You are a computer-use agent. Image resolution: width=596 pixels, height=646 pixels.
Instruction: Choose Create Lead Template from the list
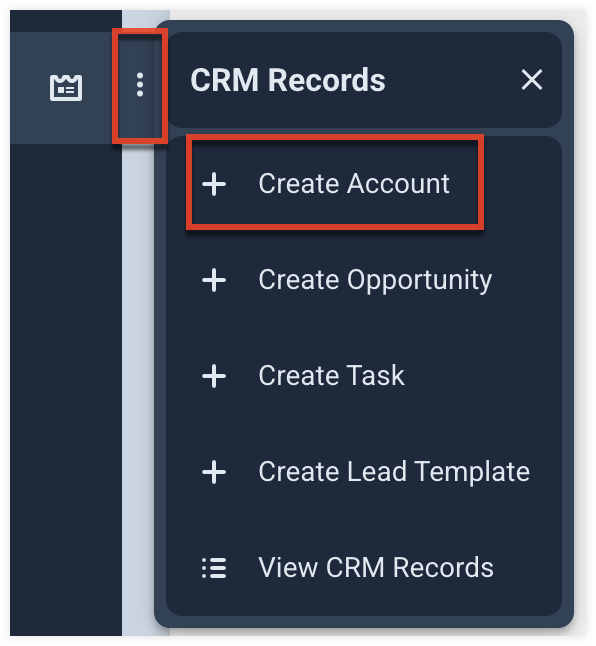click(394, 472)
